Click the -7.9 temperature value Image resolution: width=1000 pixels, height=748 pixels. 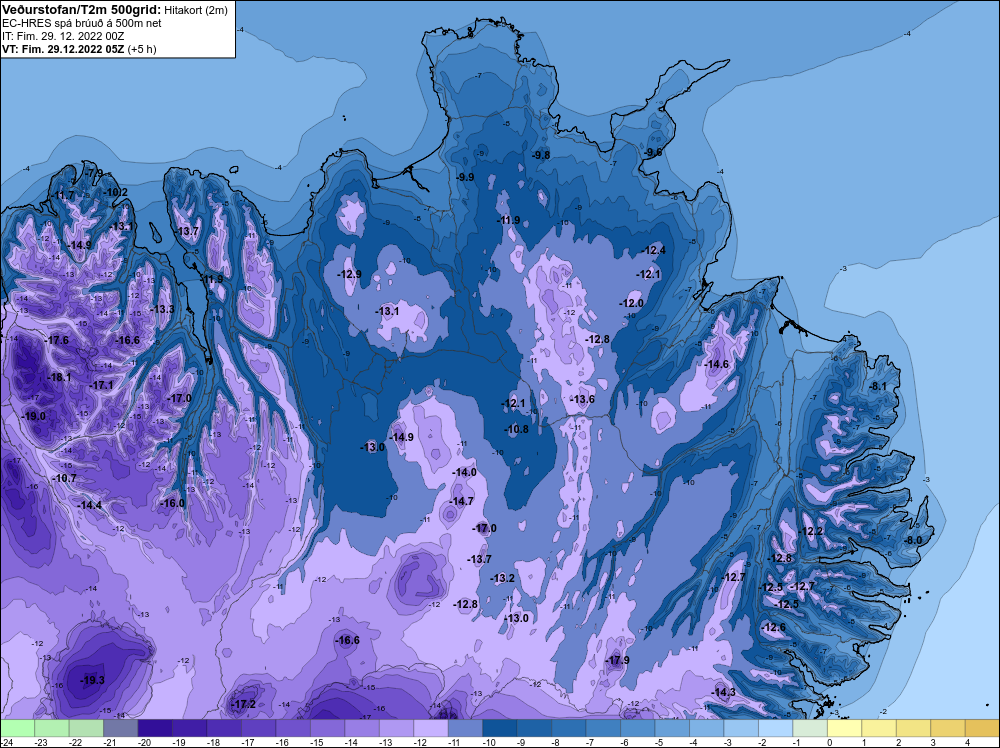point(94,173)
